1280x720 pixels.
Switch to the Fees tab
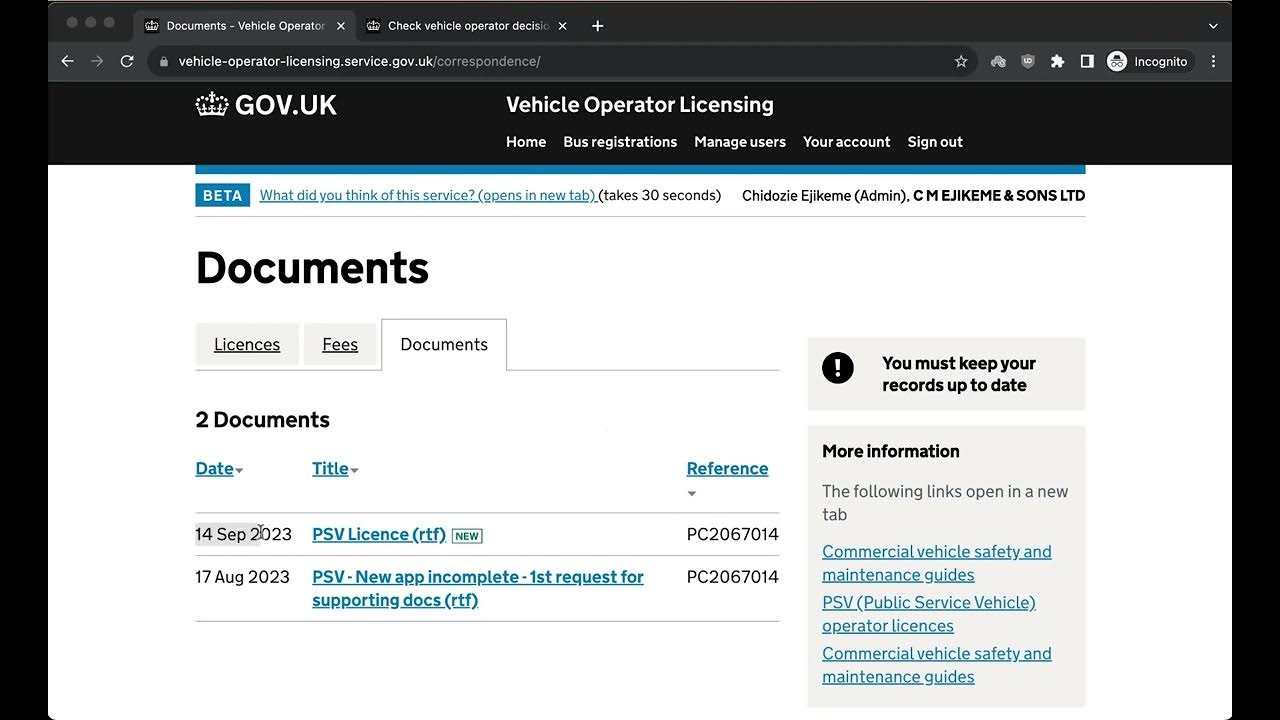(x=340, y=345)
